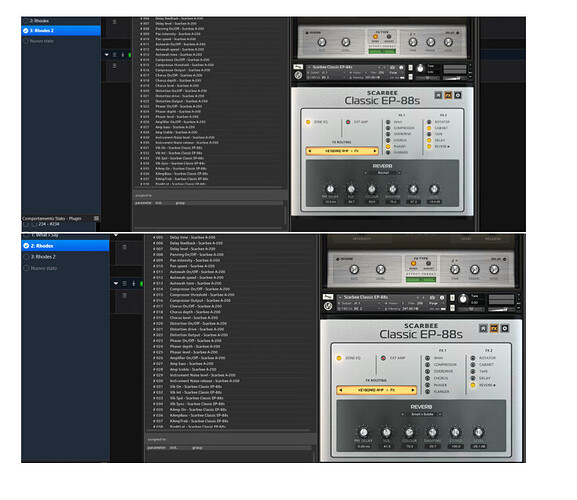Screen dimensions: 577x500
Task: Select next instrument arrow in upper Kontakt header
Action: click(385, 67)
